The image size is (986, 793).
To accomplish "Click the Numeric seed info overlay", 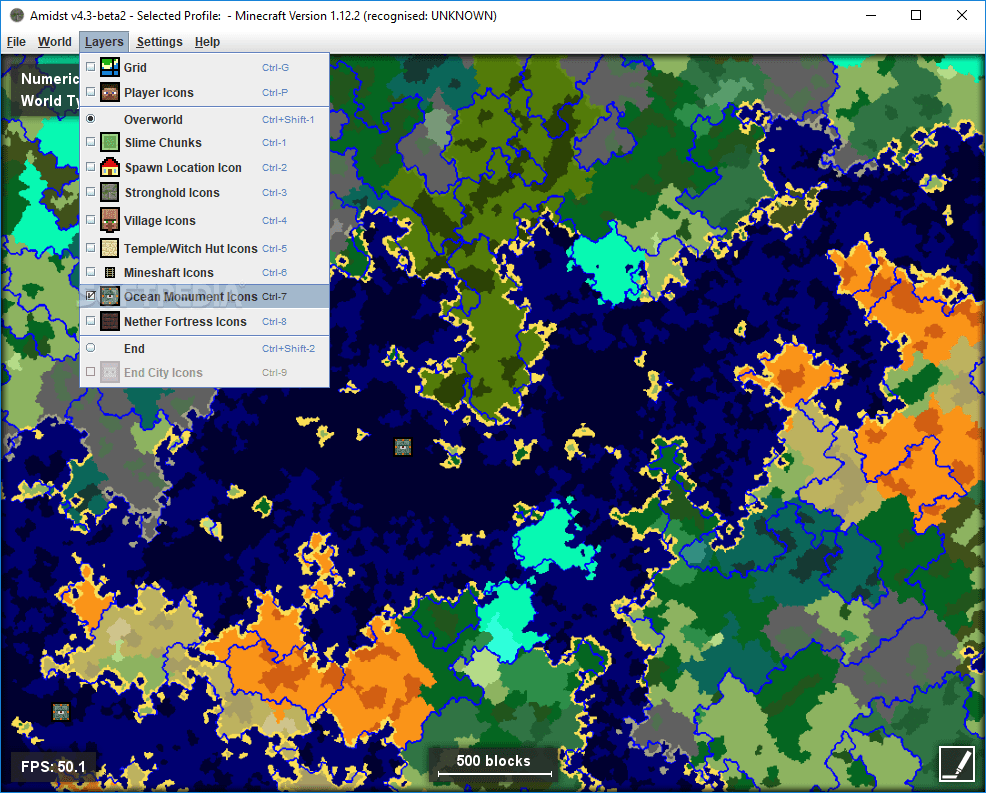I will tap(50, 79).
